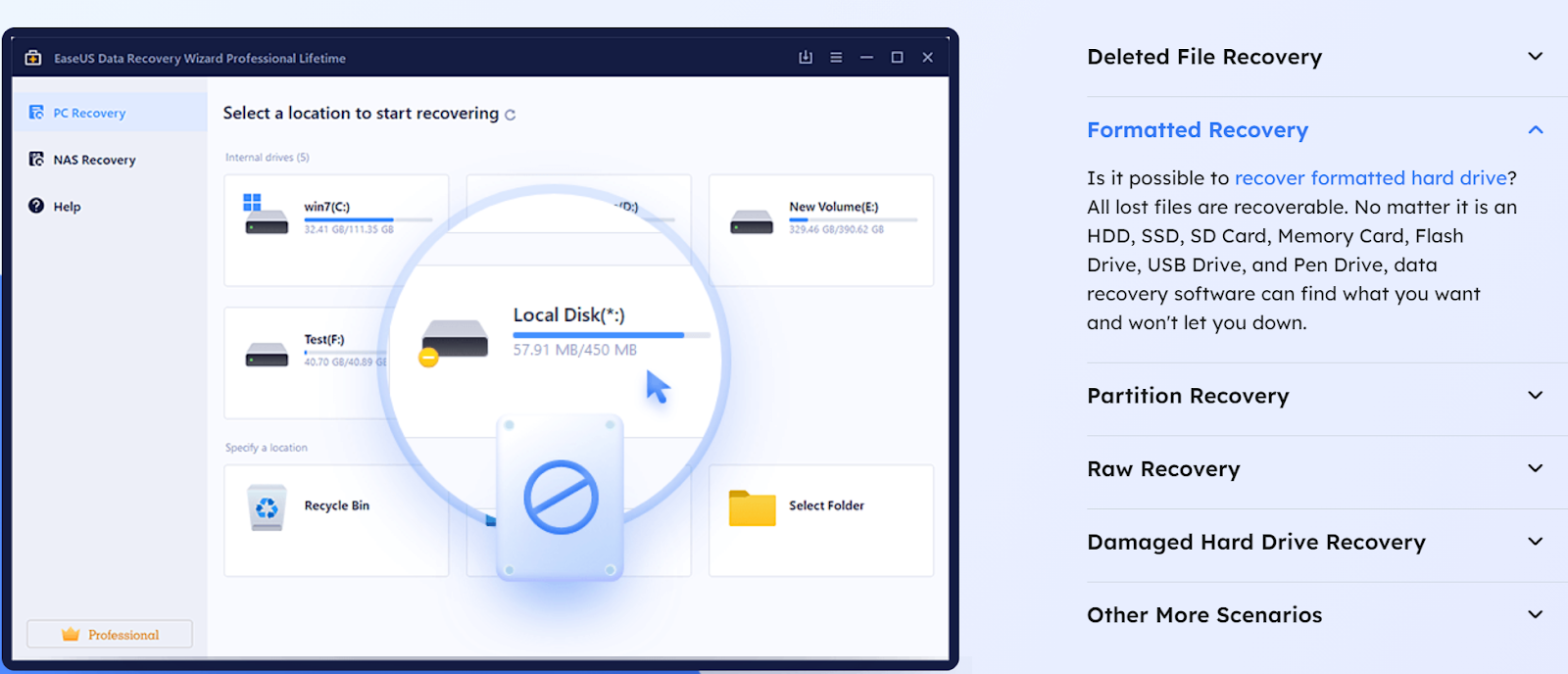
Task: Click the New Volume(E:) drive icon
Action: [x=752, y=222]
